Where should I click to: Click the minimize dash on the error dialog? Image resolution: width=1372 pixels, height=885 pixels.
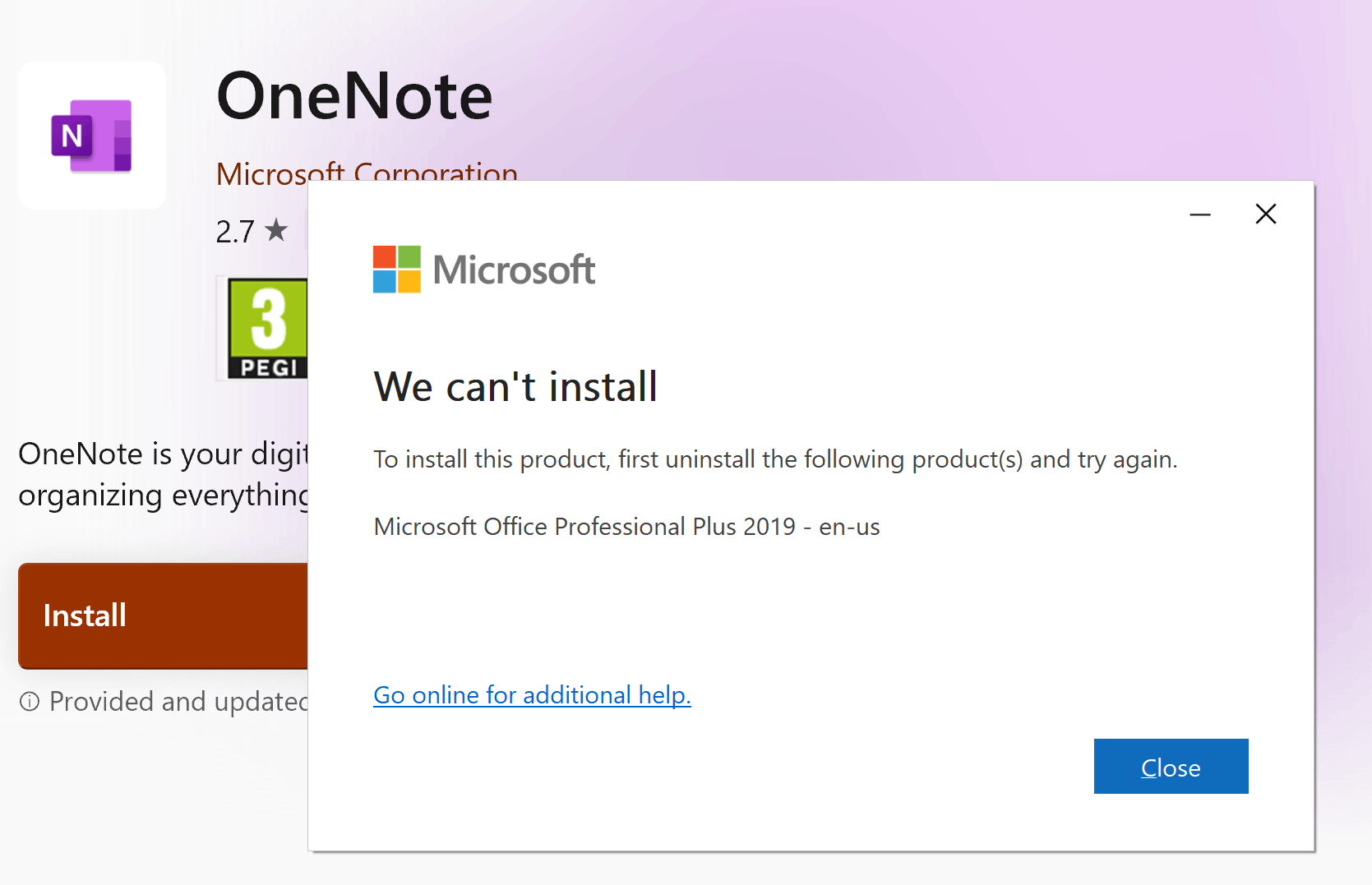(1200, 214)
